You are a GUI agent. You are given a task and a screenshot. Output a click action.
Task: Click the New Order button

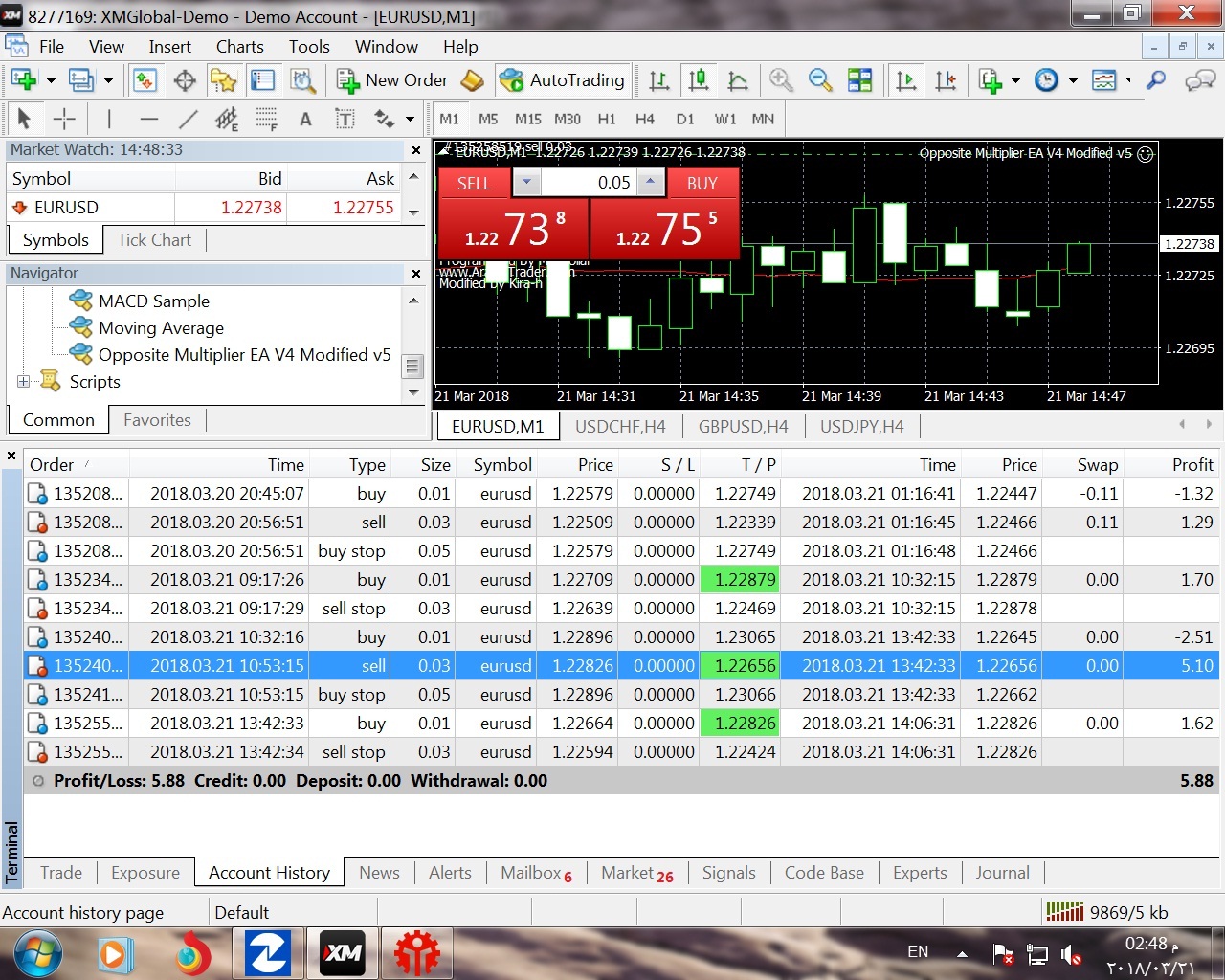pyautogui.click(x=391, y=80)
